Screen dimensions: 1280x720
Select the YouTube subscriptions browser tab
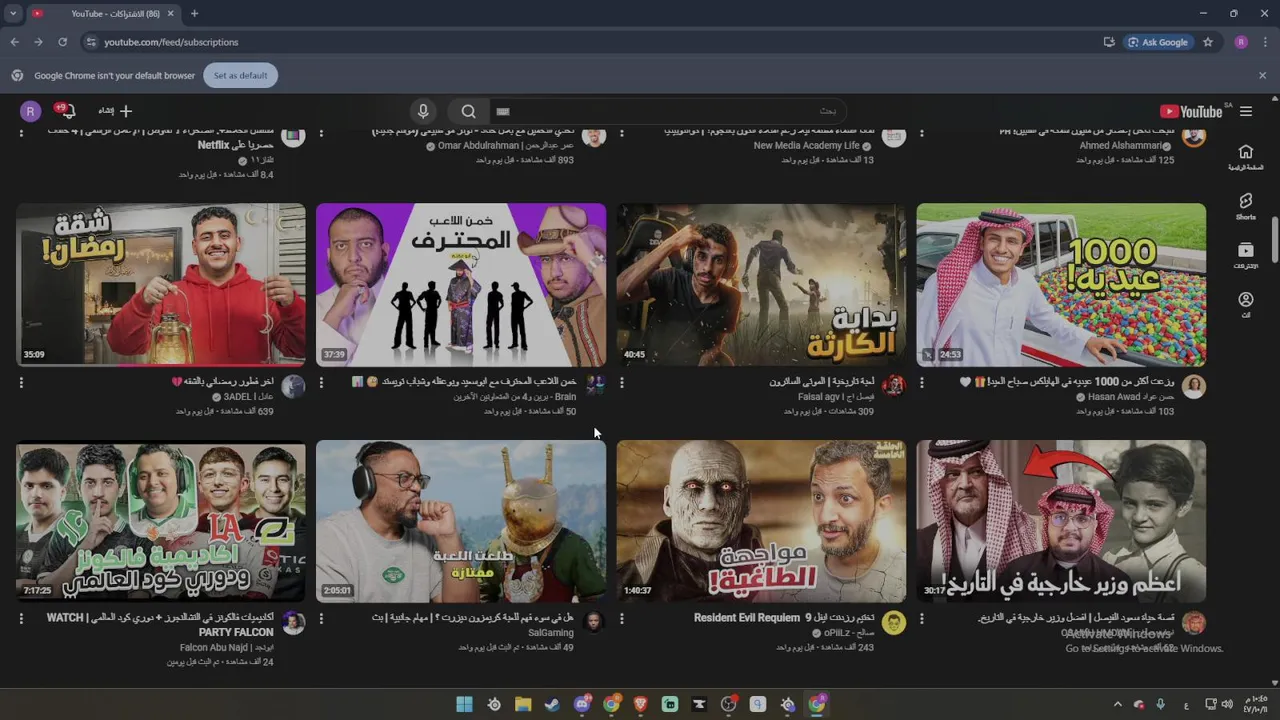(x=105, y=13)
